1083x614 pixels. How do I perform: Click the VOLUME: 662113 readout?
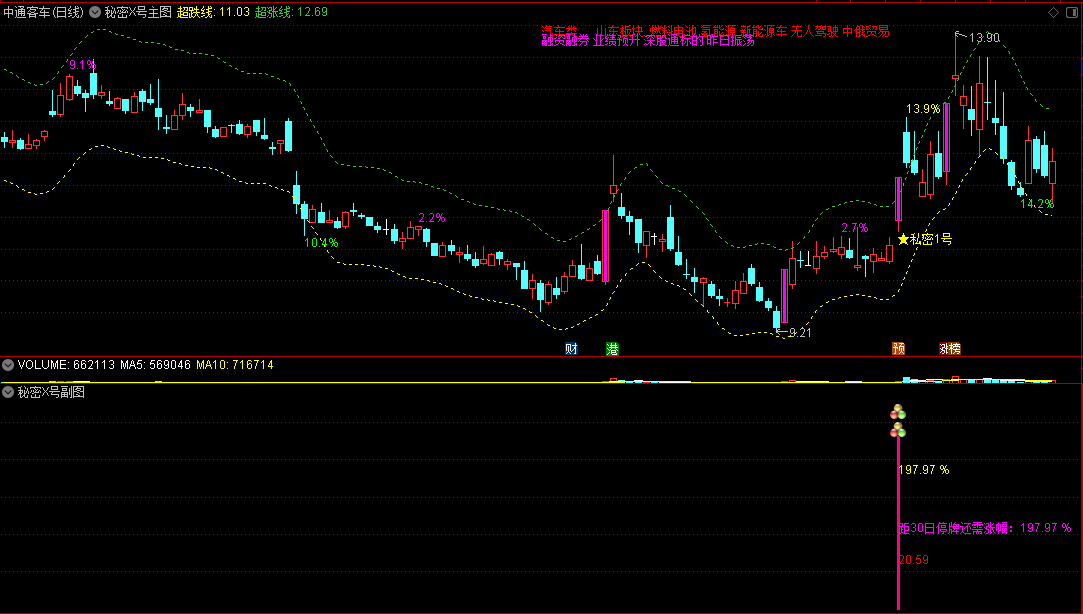(66, 365)
